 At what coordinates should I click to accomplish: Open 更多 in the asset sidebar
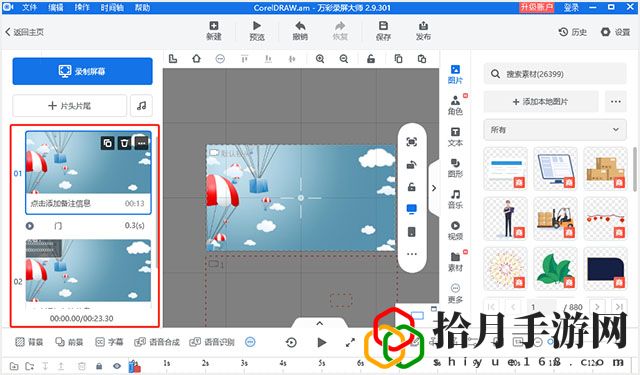[x=455, y=293]
